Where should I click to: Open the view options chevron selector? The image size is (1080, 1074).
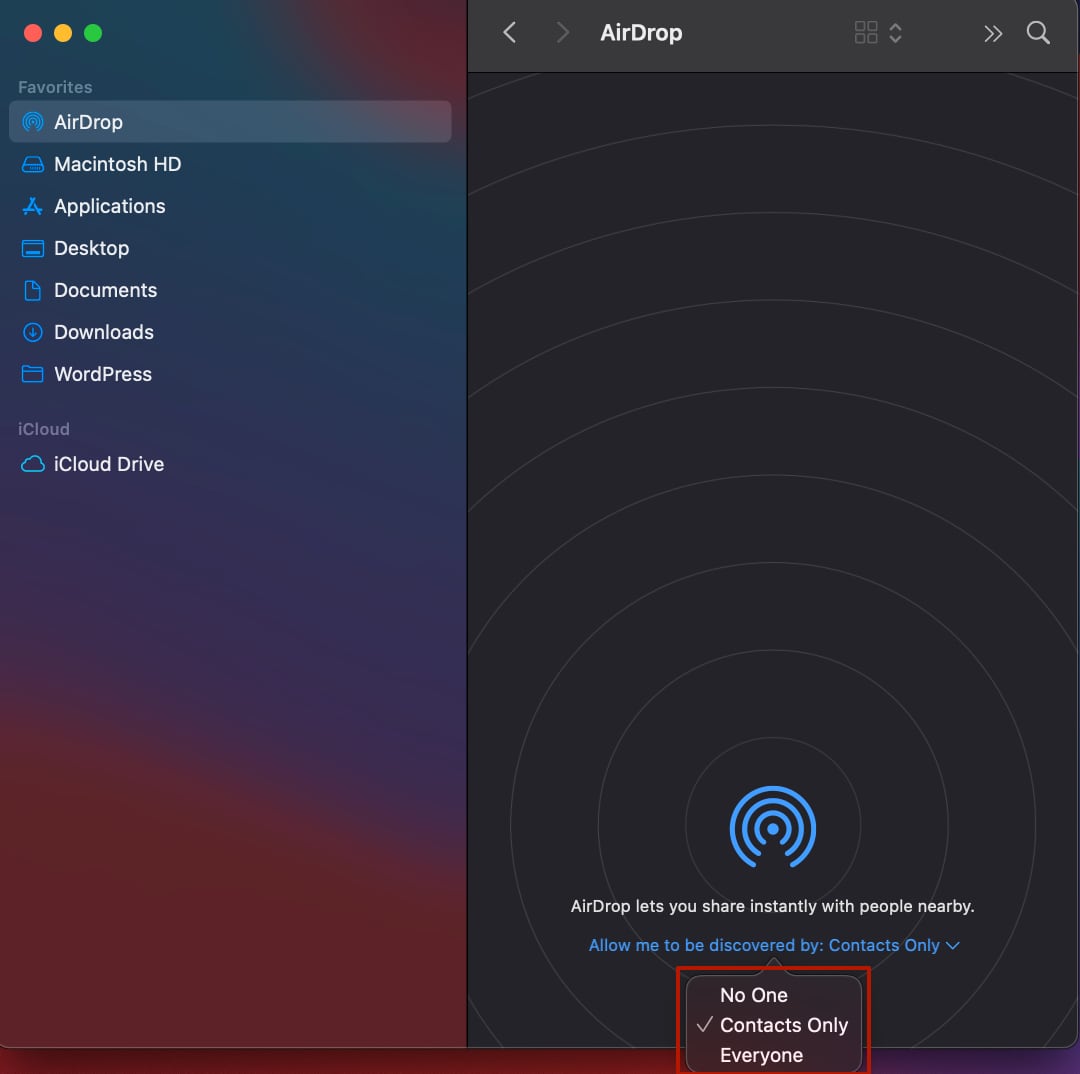[x=895, y=32]
